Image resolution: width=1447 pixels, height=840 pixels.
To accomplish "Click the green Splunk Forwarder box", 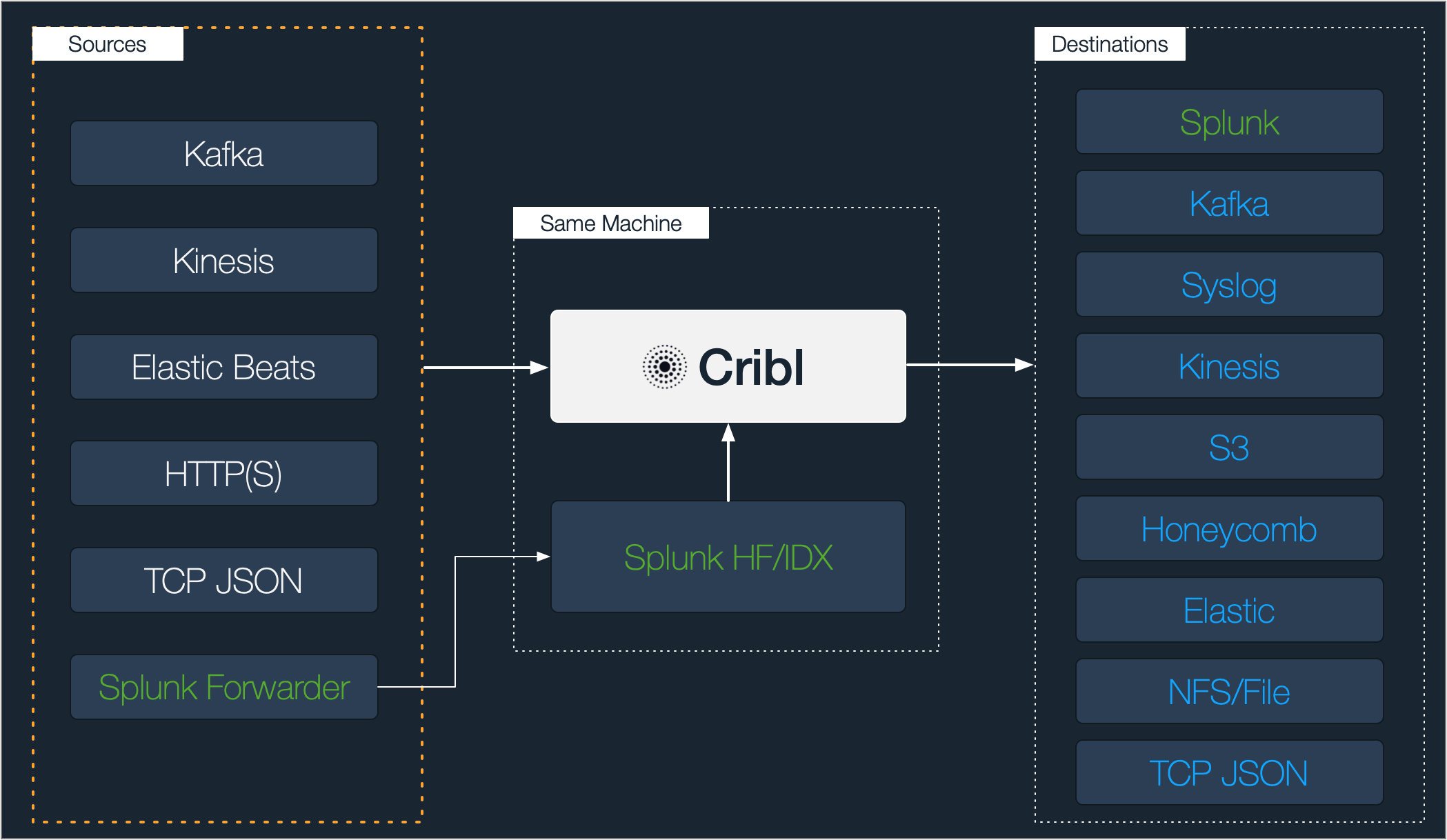I will (223, 688).
